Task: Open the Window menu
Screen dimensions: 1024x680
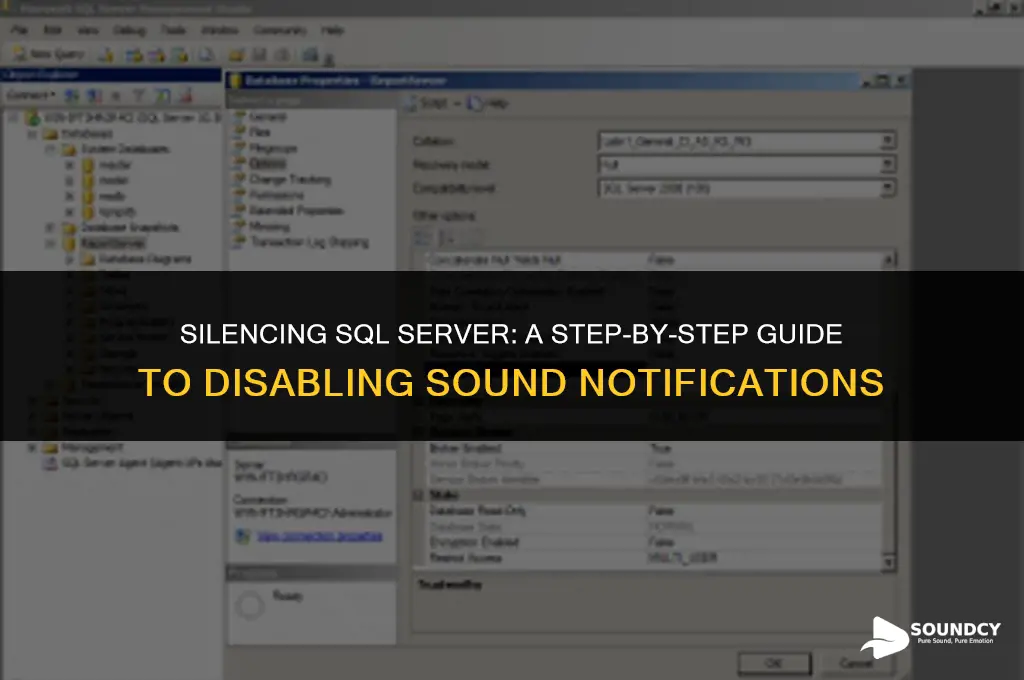Action: (219, 30)
